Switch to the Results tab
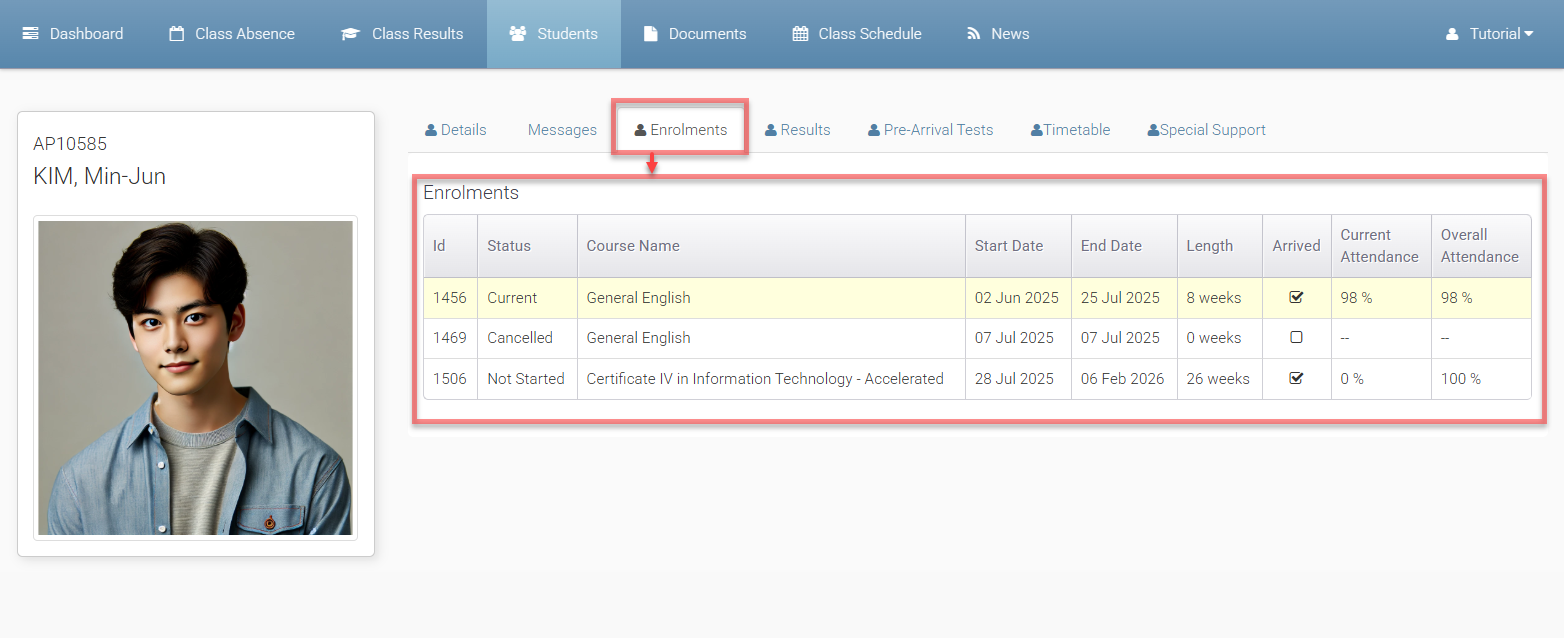Viewport: 1564px width, 638px height. [x=797, y=130]
